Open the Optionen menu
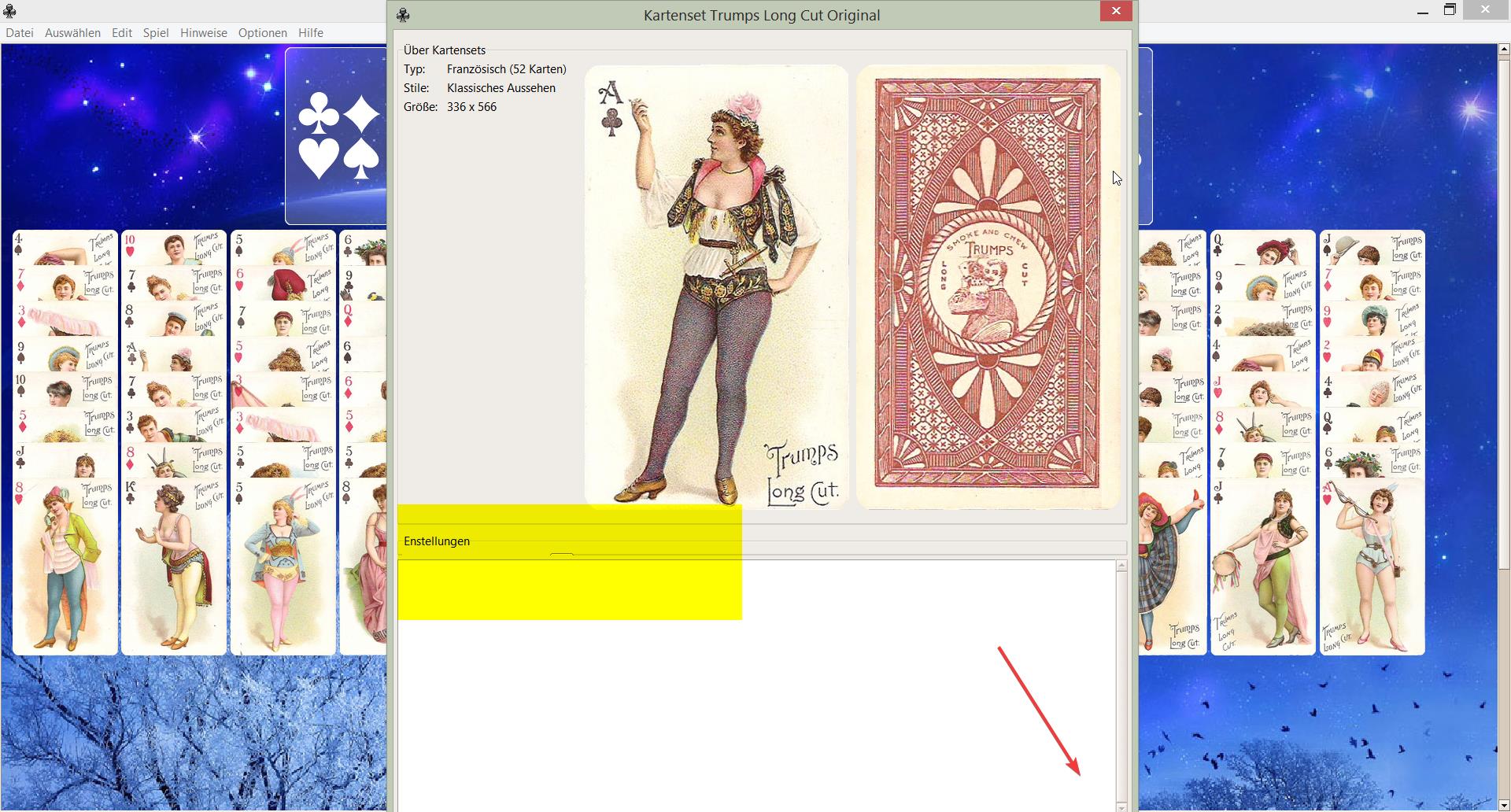 pyautogui.click(x=262, y=32)
